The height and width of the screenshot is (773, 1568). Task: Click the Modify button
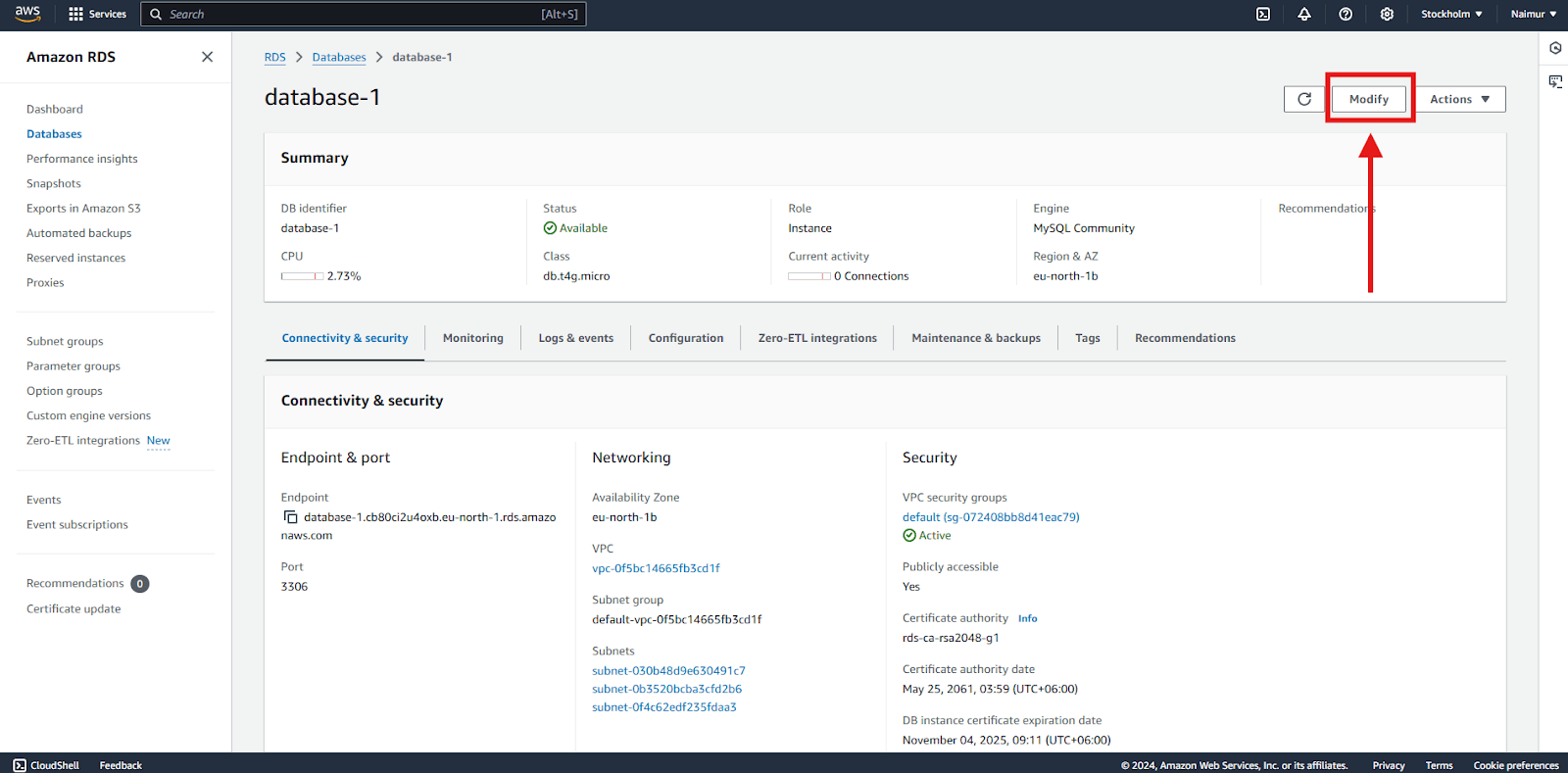1369,99
